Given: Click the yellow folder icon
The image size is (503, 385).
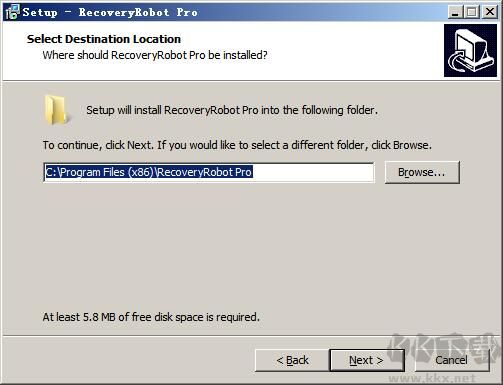Looking at the screenshot, I should click(x=56, y=110).
